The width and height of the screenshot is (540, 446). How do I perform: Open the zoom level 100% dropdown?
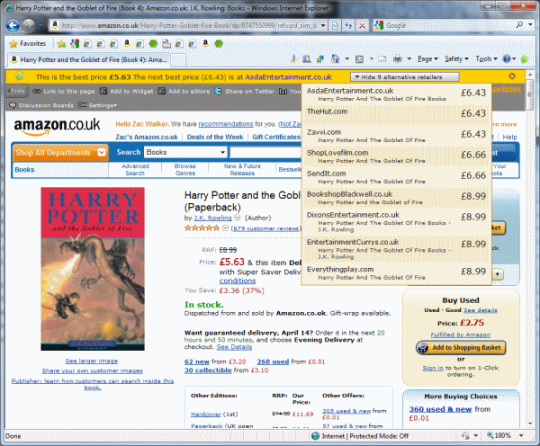(x=521, y=436)
